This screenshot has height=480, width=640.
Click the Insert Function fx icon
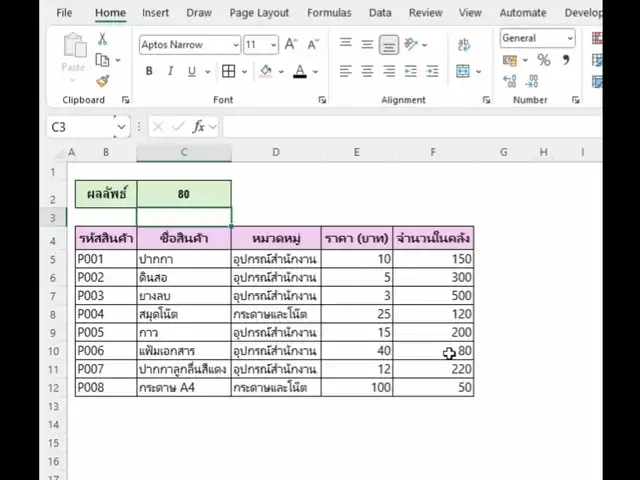coord(199,127)
